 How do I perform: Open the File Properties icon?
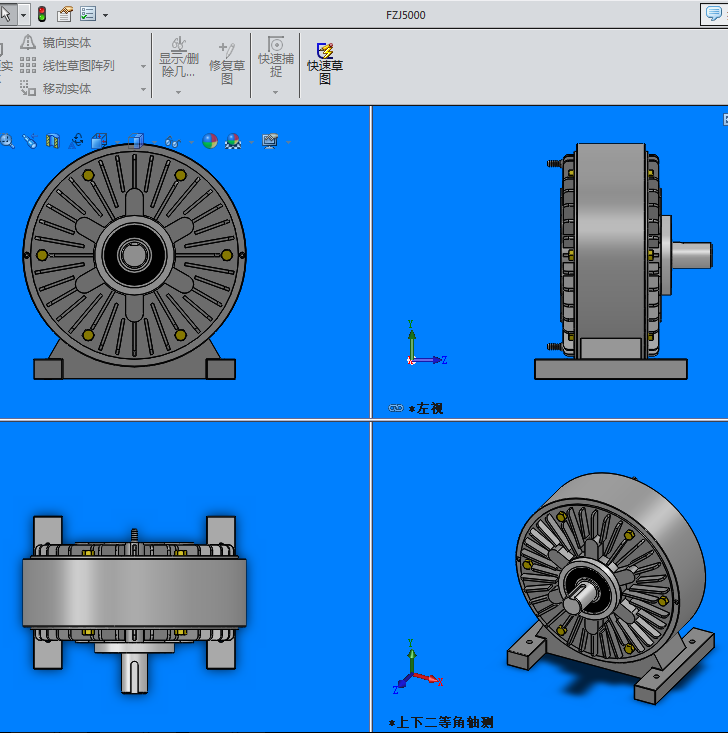pyautogui.click(x=65, y=14)
